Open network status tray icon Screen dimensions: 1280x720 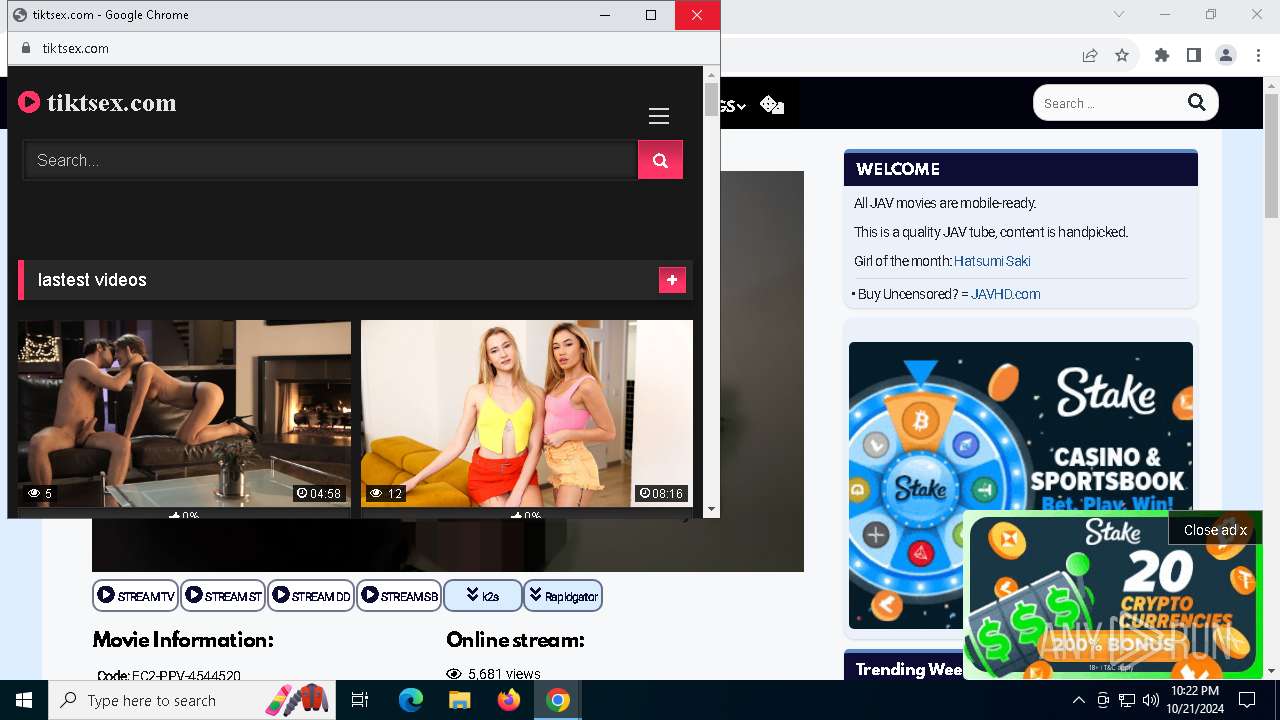point(1127,700)
